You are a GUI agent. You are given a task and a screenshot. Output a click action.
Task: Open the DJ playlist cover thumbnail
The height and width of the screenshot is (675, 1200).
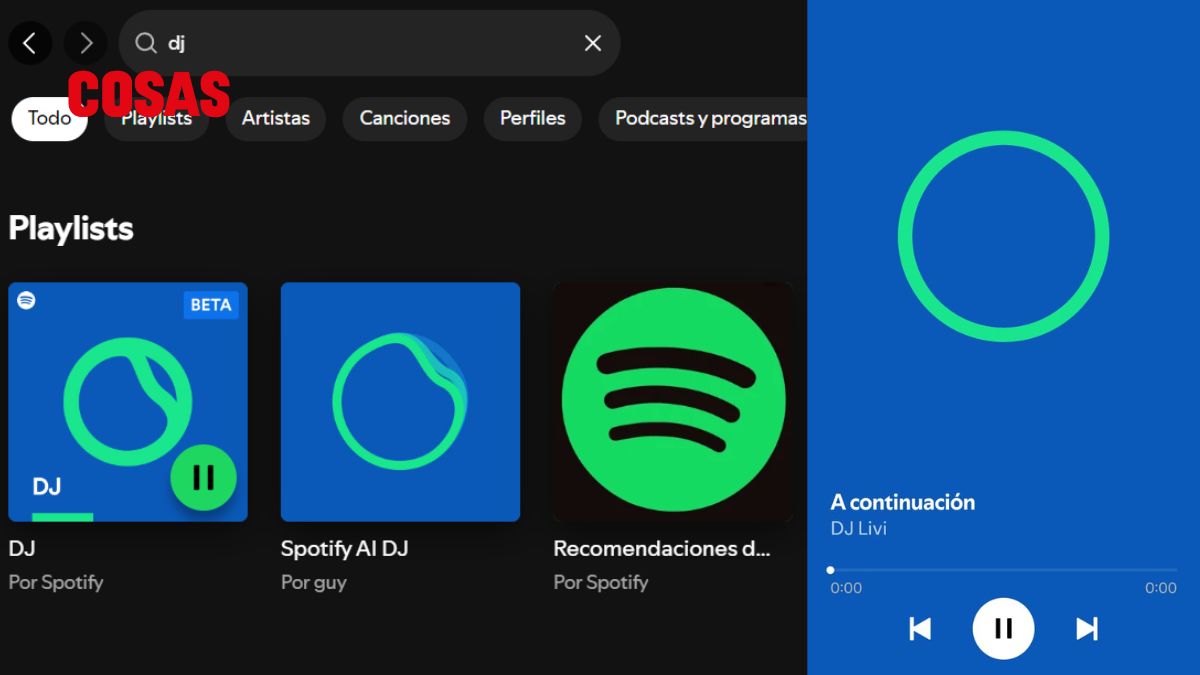pos(128,402)
